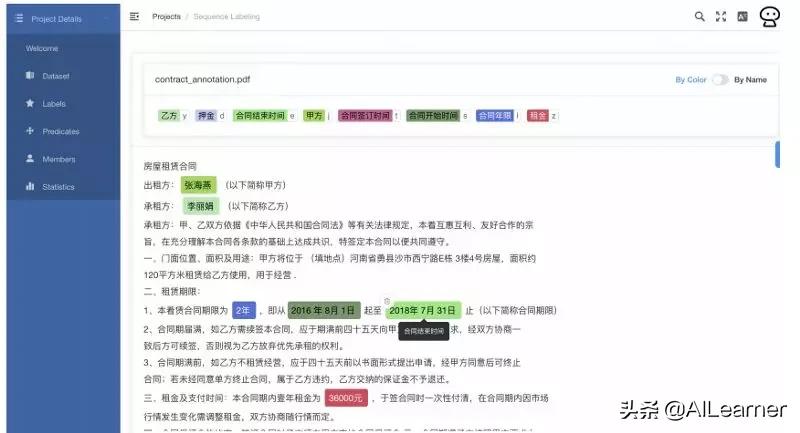Image resolution: width=800 pixels, height=433 pixels.
Task: Toggle the By Color / By Name switch
Action: tap(720, 80)
